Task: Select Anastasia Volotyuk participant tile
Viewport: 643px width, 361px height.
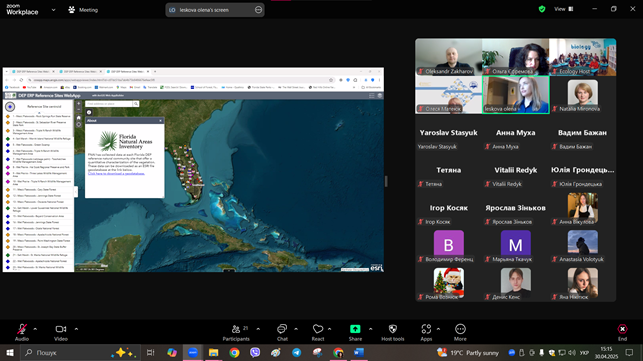Action: (582, 246)
